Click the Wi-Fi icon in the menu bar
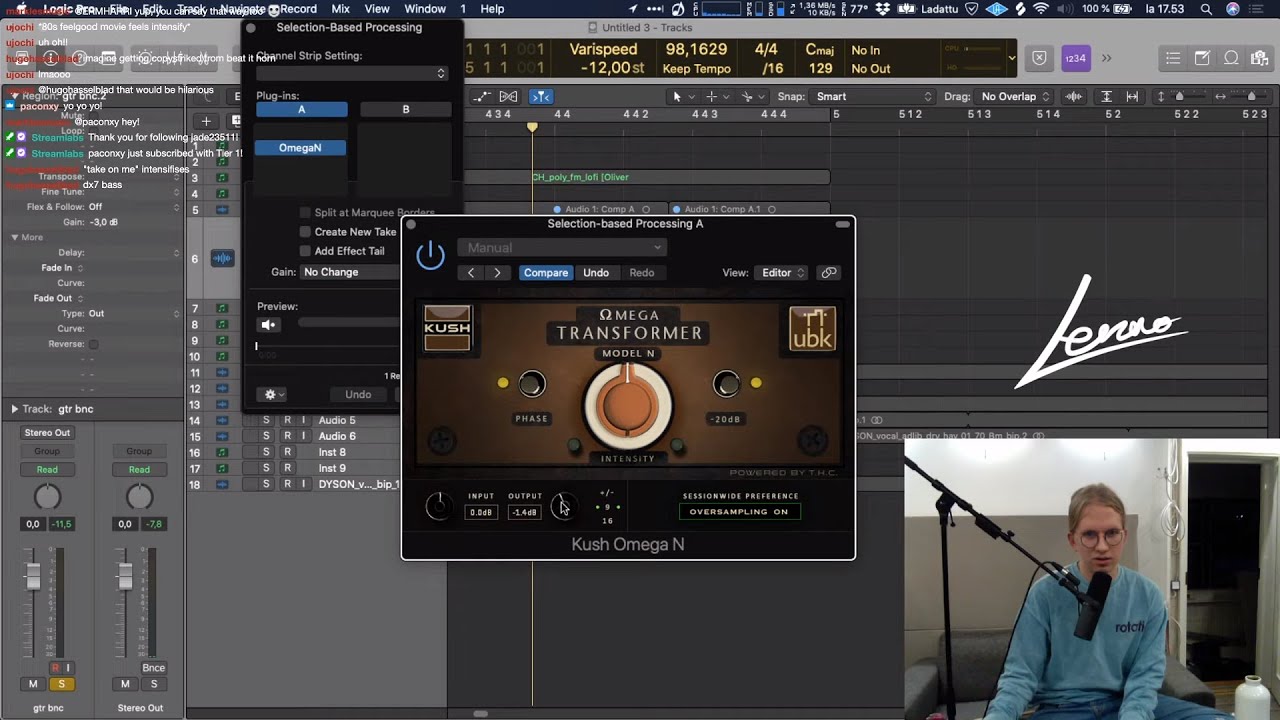The image size is (1280, 720). pyautogui.click(x=1041, y=9)
